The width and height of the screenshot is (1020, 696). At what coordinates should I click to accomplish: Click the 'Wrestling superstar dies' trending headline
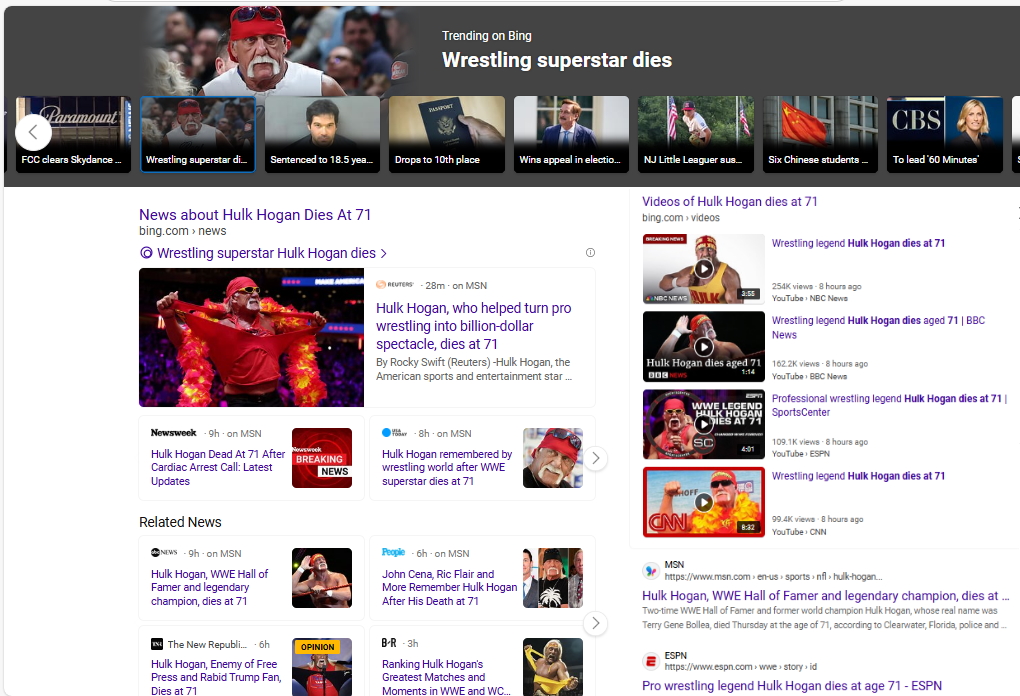(557, 60)
